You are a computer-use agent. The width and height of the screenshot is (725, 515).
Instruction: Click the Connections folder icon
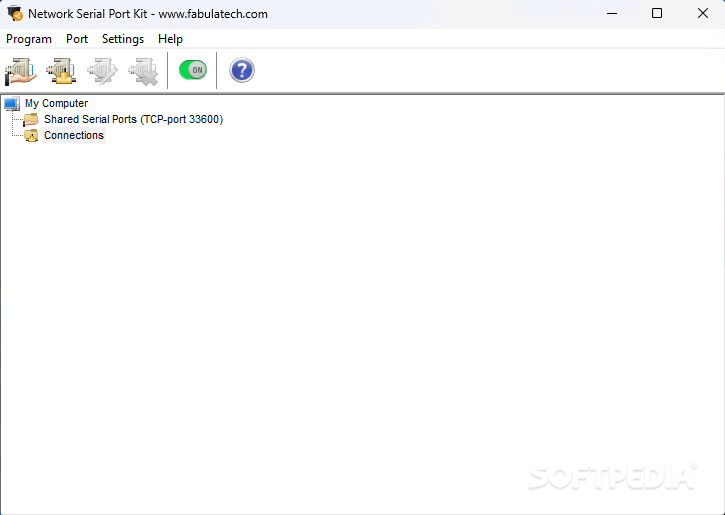coord(31,135)
